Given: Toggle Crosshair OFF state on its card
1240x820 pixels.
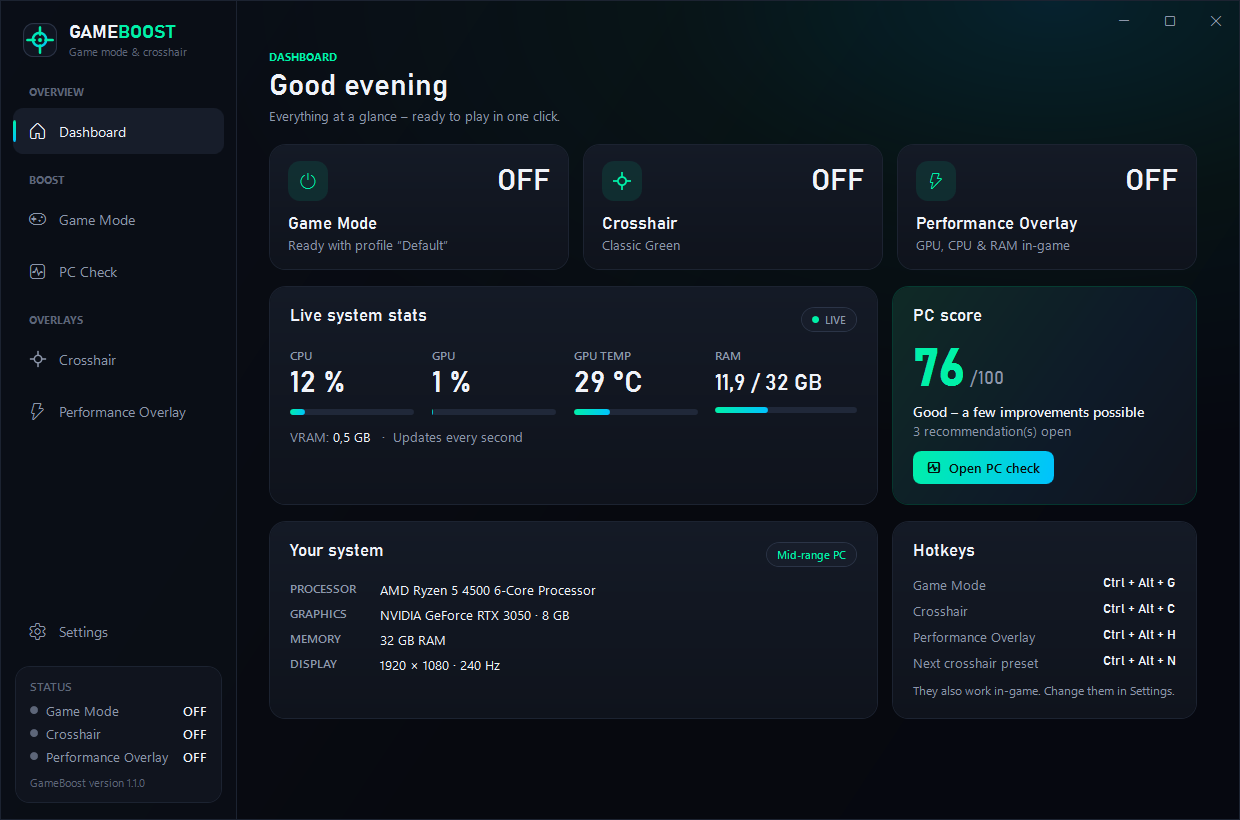Looking at the screenshot, I should (838, 180).
